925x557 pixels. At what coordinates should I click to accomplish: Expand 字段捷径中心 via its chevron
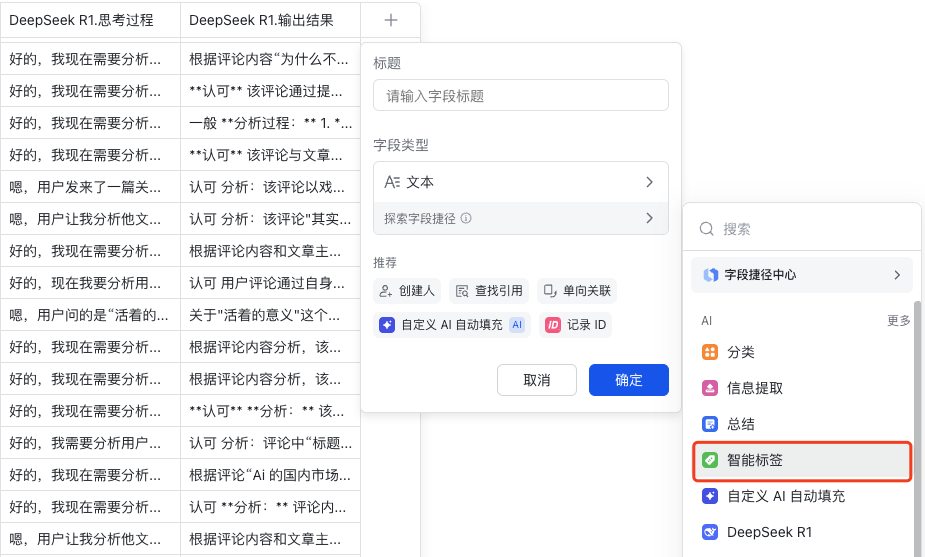[x=897, y=275]
